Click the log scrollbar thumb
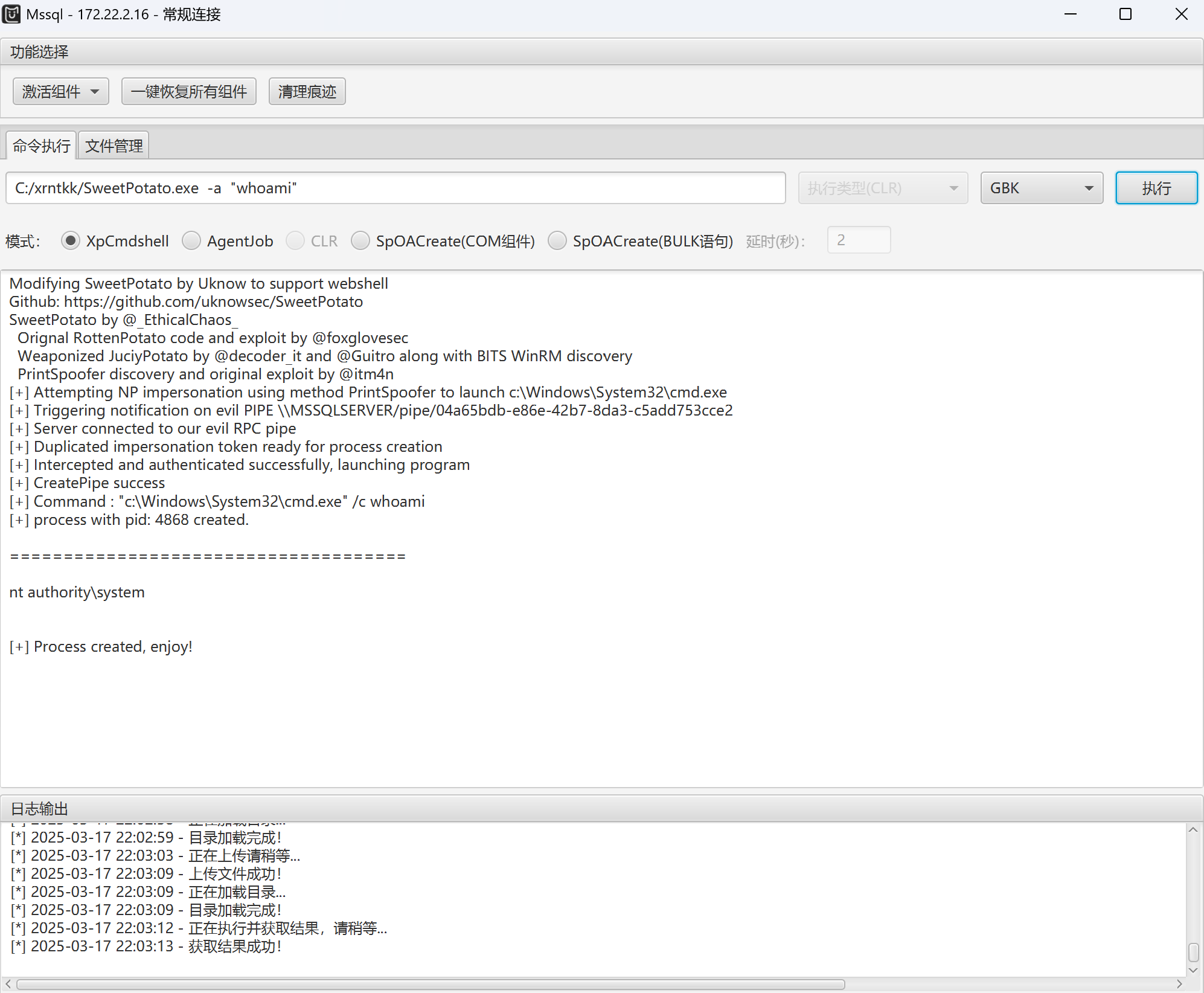The width and height of the screenshot is (1204, 993). [1193, 952]
